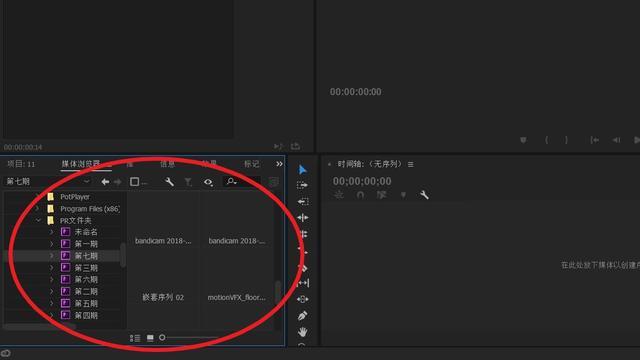Click the program monitor timecode 00:00:00:00
Screen dimensions: 640x360
click(x=356, y=92)
